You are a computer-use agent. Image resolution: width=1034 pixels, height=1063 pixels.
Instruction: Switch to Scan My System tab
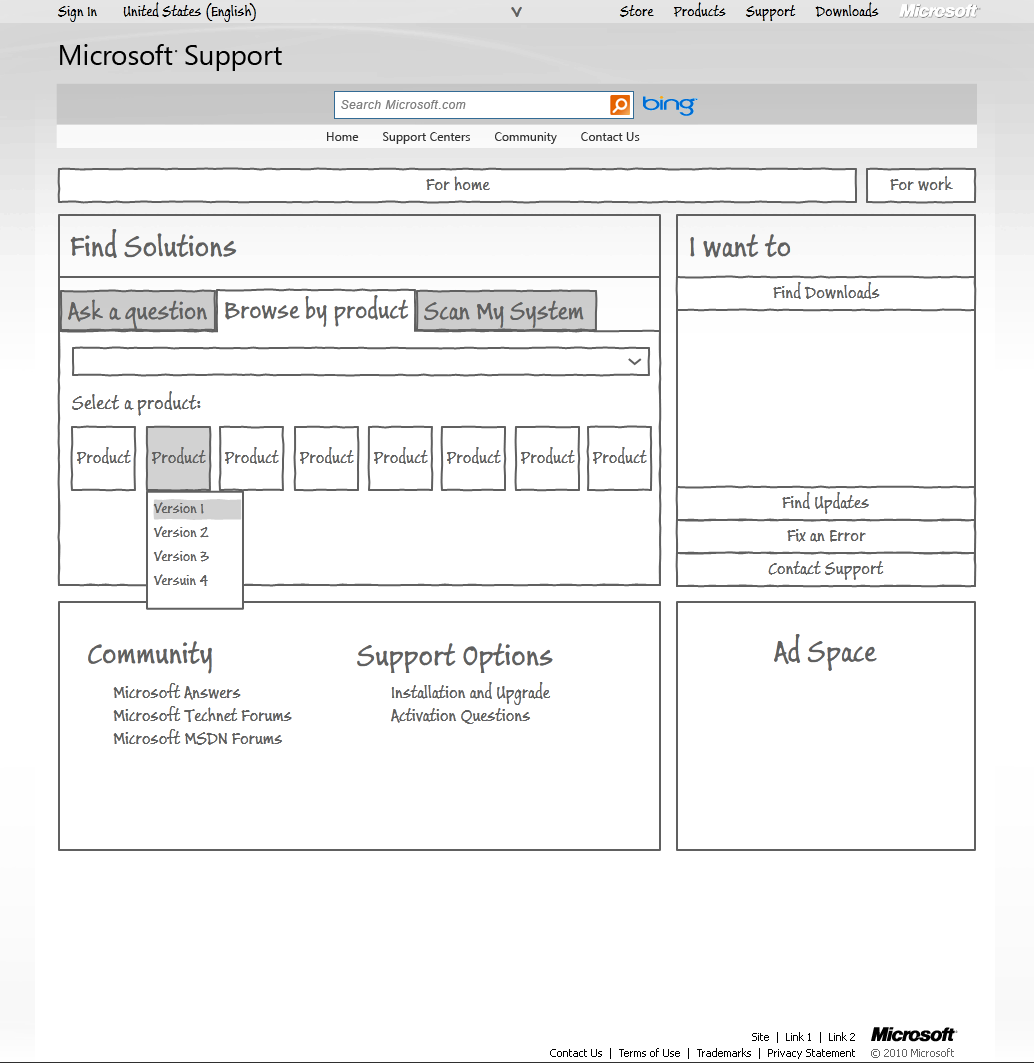pos(506,311)
